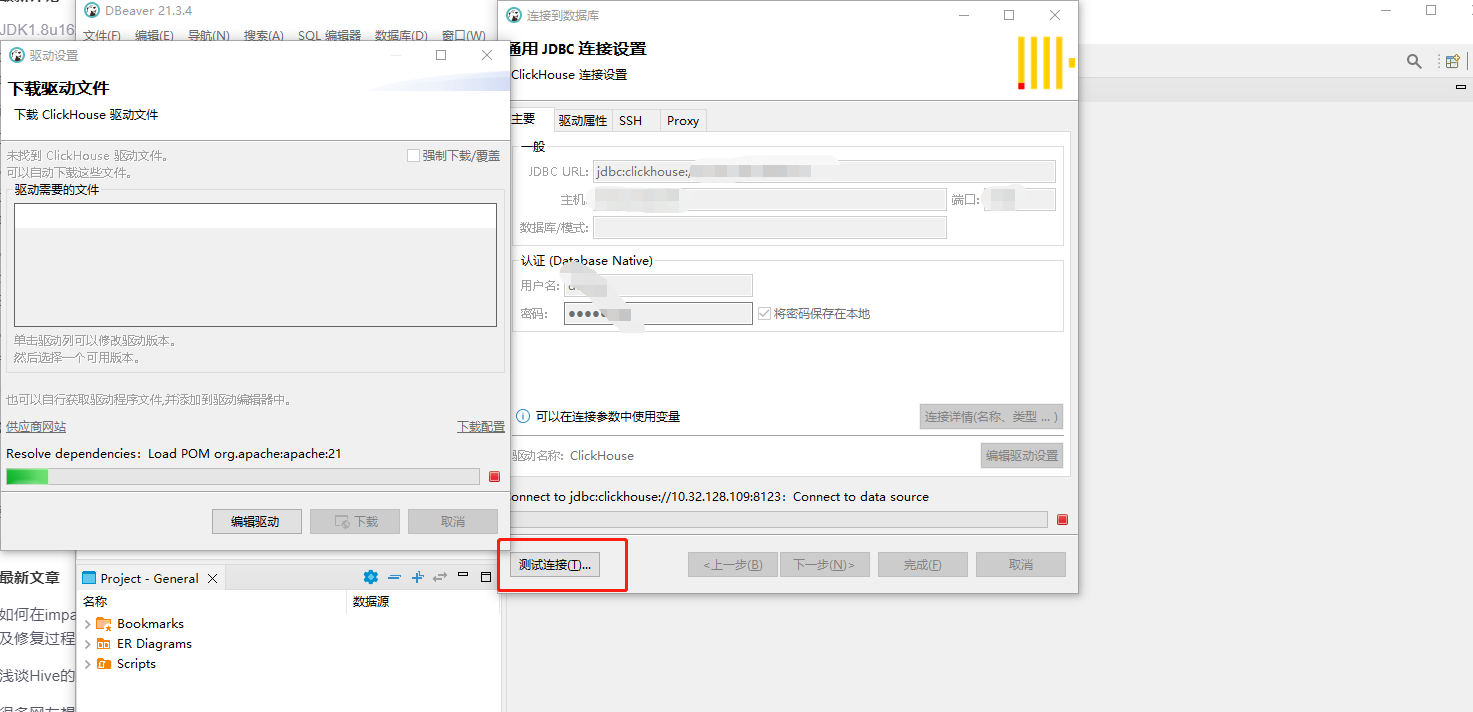Collapse all items in Project panel

[x=394, y=577]
